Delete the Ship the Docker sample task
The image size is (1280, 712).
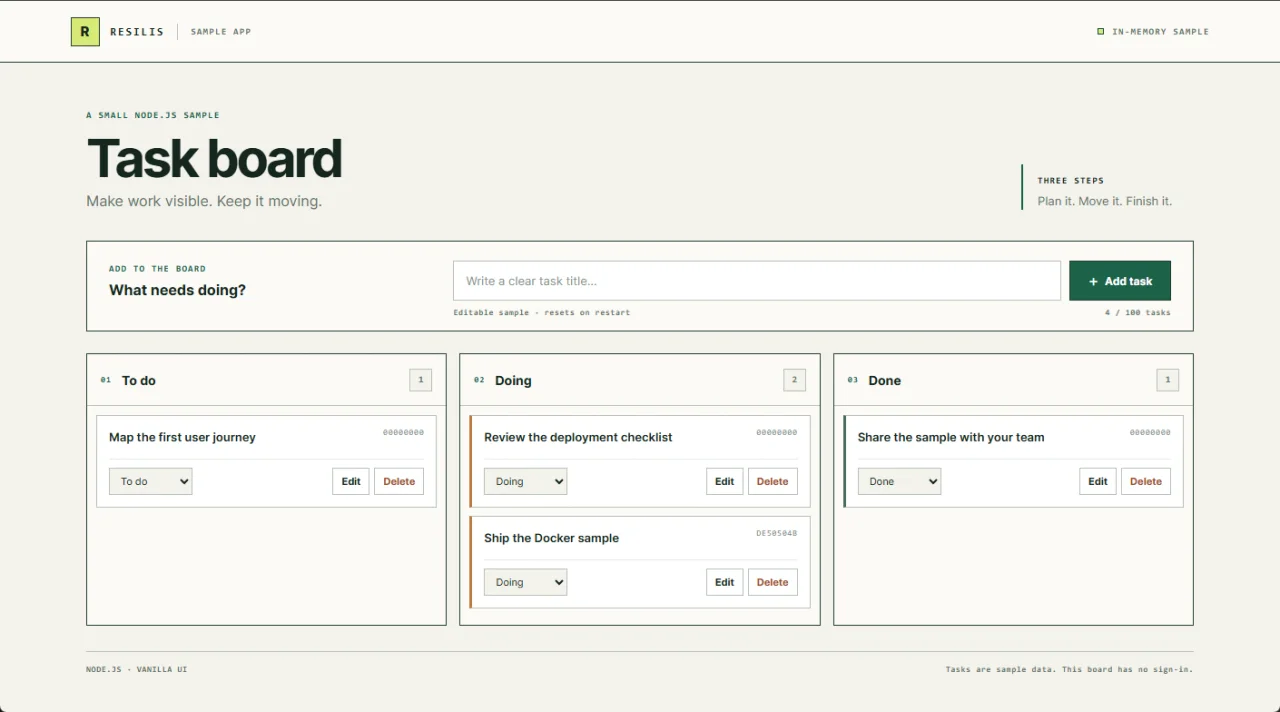773,582
